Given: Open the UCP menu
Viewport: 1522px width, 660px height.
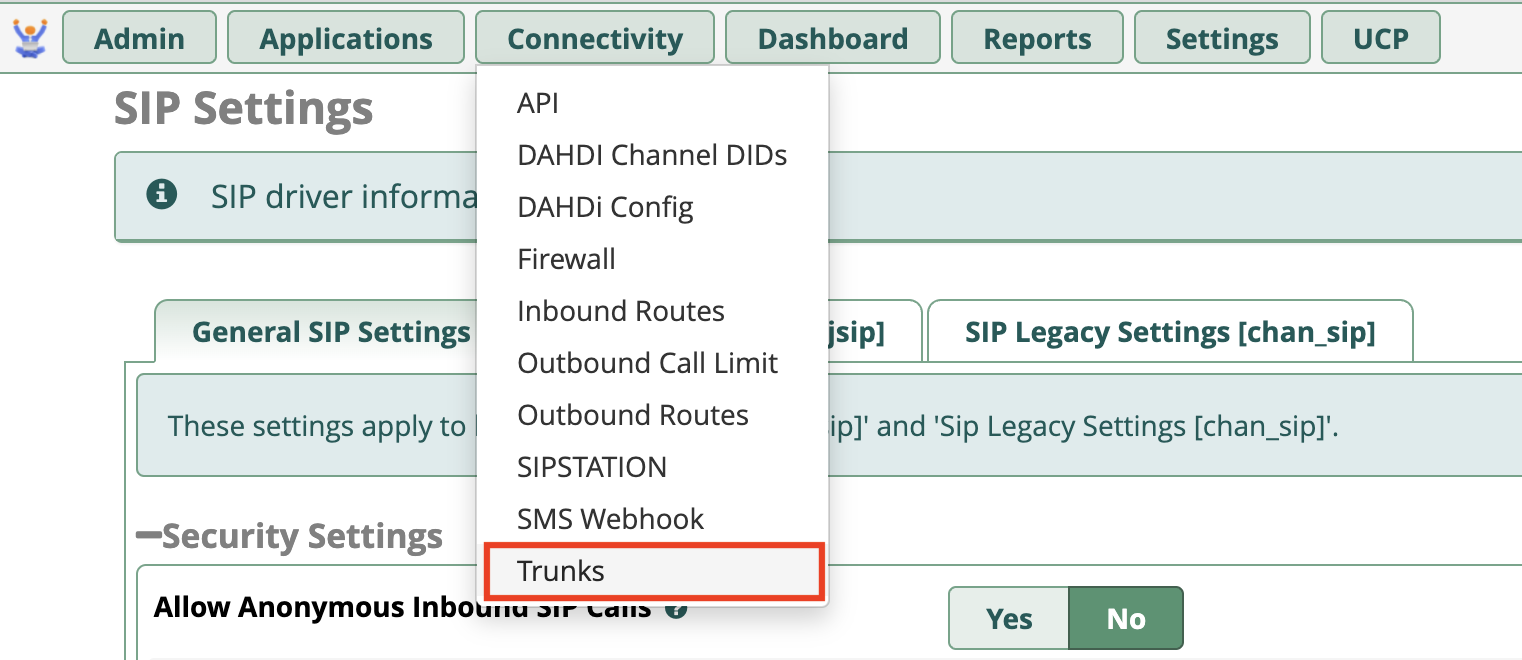Looking at the screenshot, I should tap(1380, 38).
